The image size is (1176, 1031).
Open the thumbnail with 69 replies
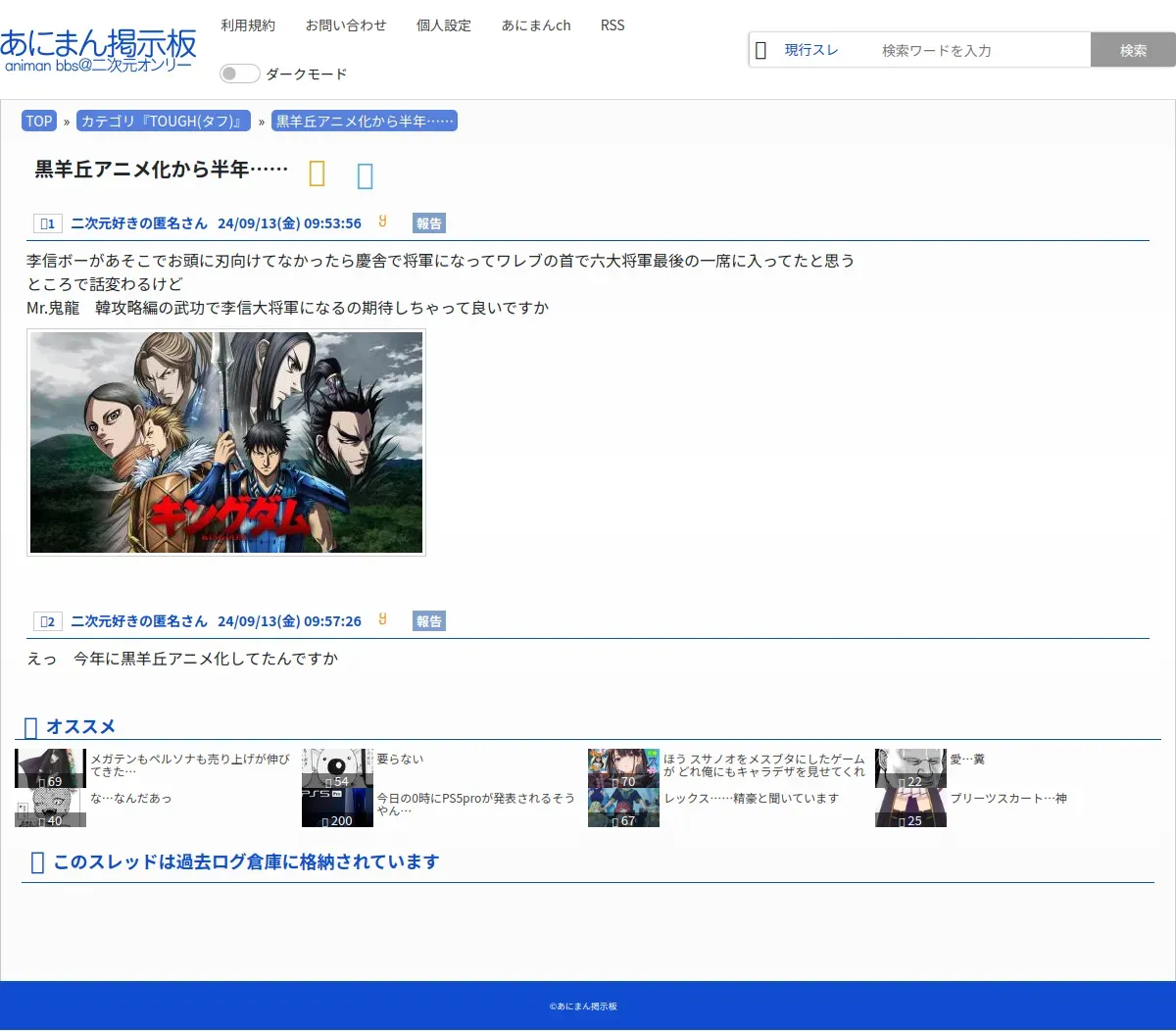point(50,768)
